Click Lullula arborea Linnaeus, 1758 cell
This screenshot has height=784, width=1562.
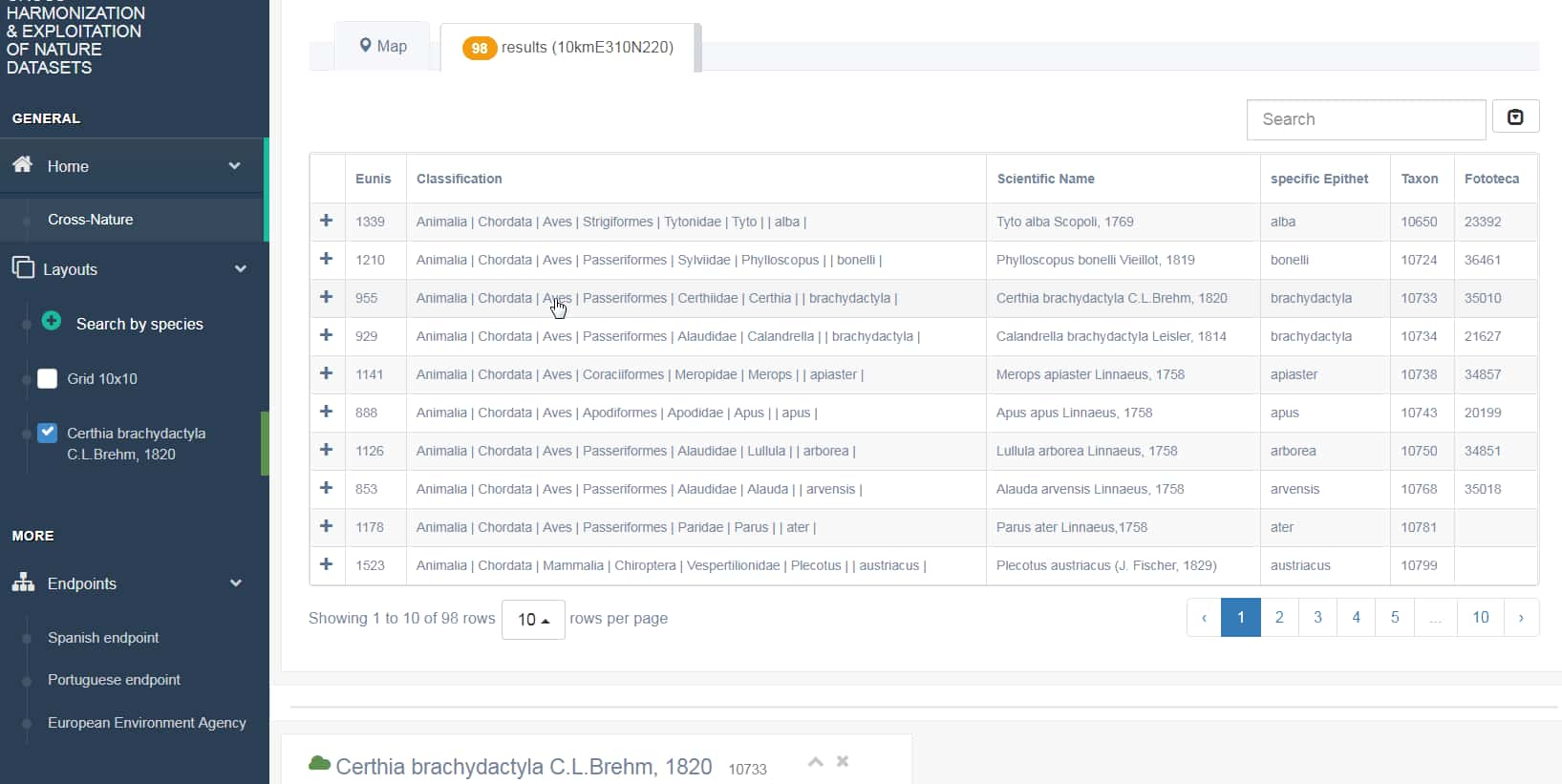(1123, 451)
